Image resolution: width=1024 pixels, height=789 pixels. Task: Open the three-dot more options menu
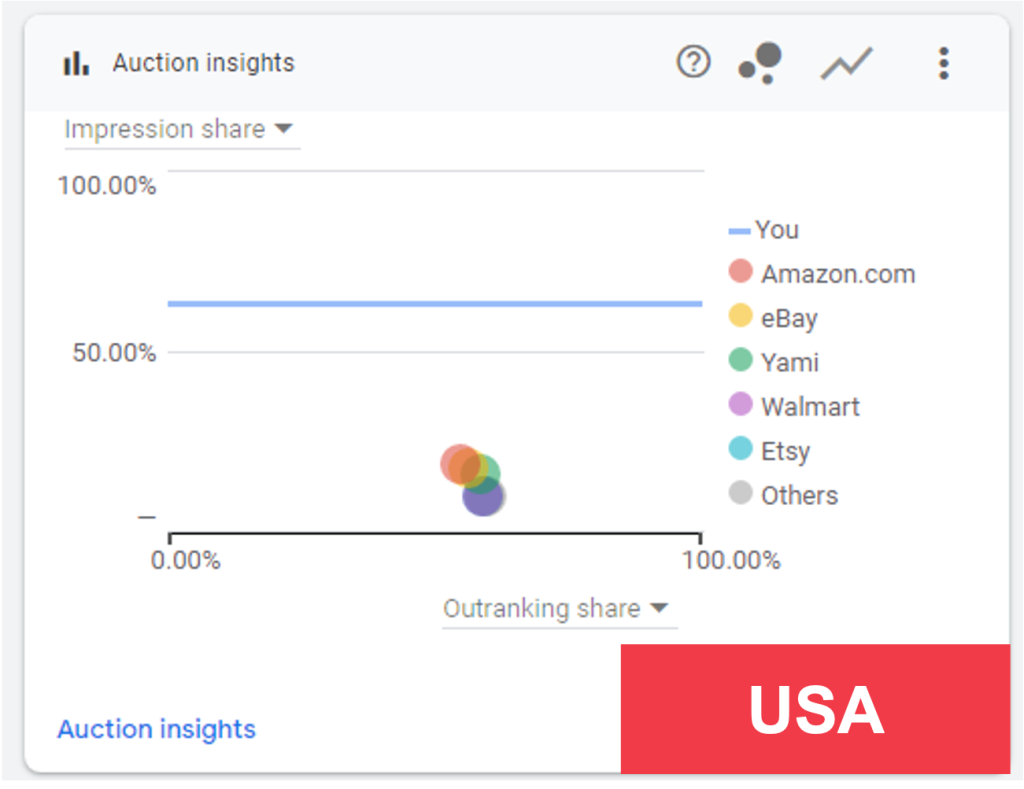943,63
